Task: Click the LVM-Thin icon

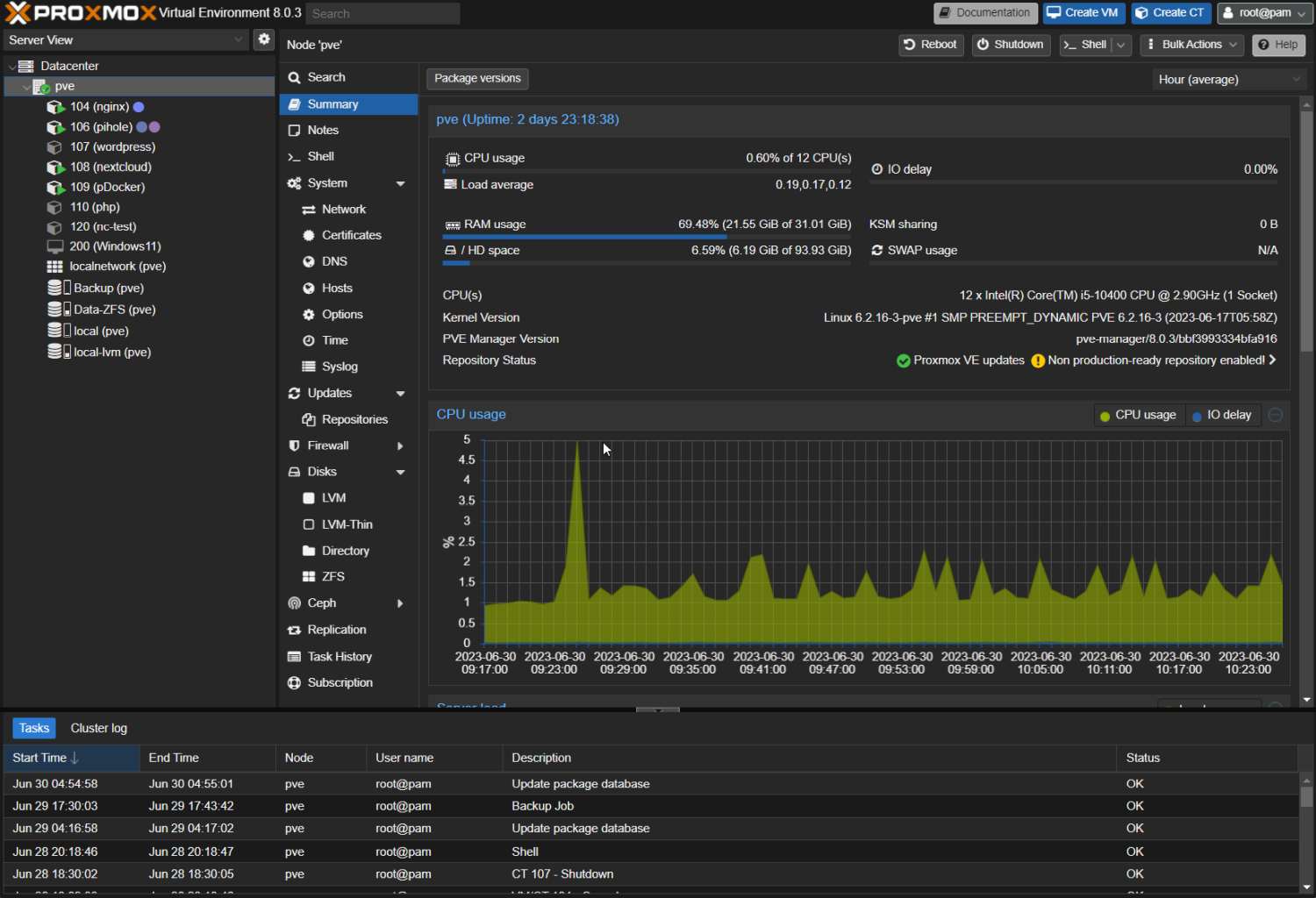Action: click(309, 524)
